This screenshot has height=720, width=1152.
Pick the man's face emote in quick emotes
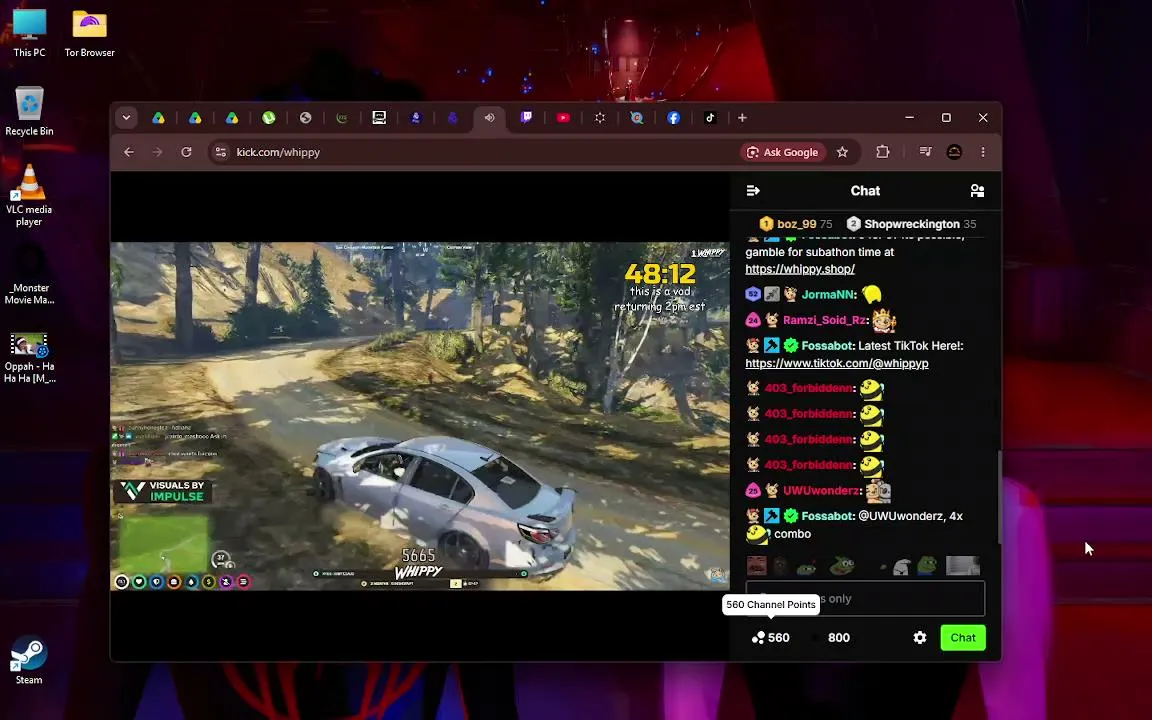click(x=757, y=565)
